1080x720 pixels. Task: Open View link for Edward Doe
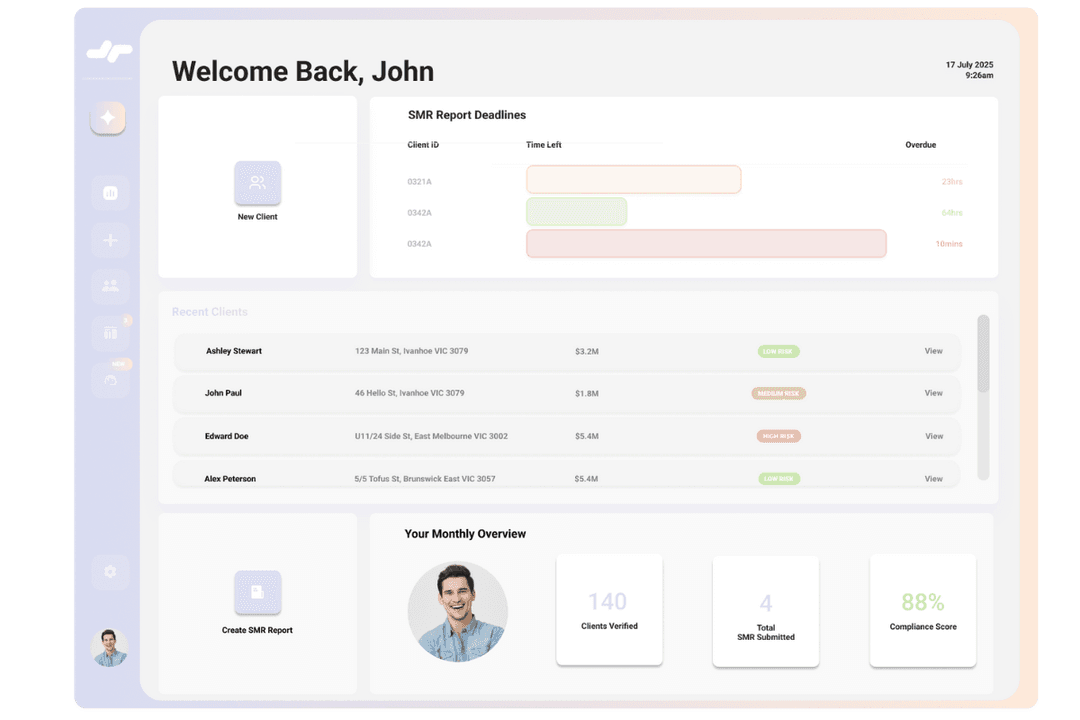[933, 436]
